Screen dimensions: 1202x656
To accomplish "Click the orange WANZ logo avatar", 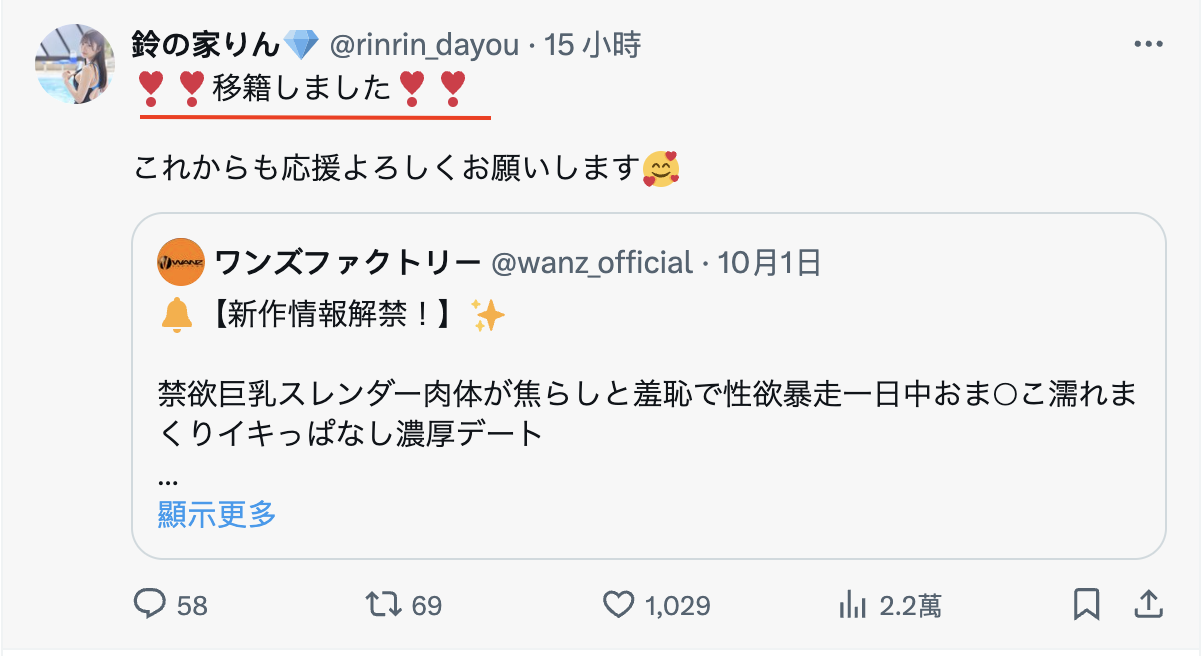I will click(181, 263).
